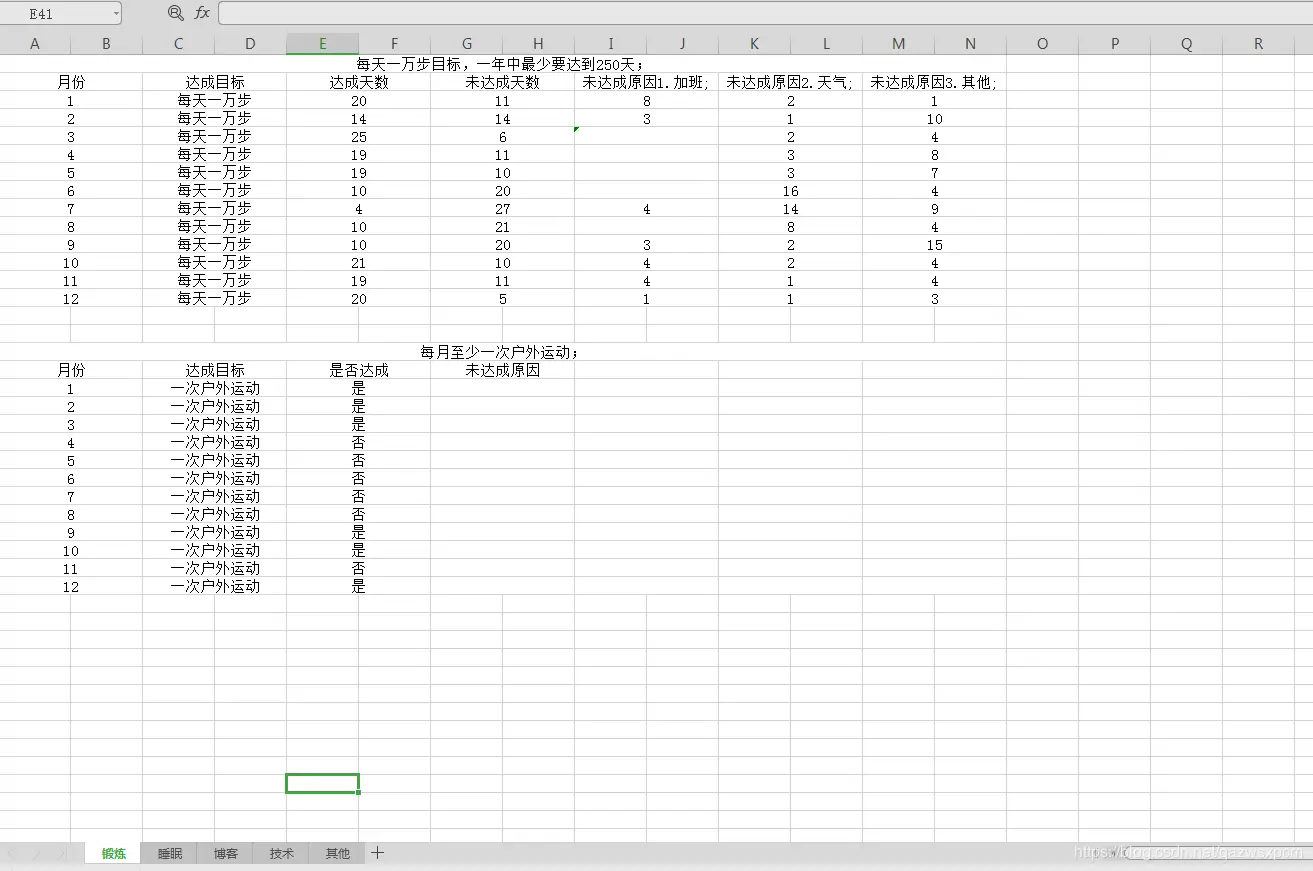Click the title 每月至少一次户外运动；
Viewport: 1313px width, 871px height.
point(502,352)
